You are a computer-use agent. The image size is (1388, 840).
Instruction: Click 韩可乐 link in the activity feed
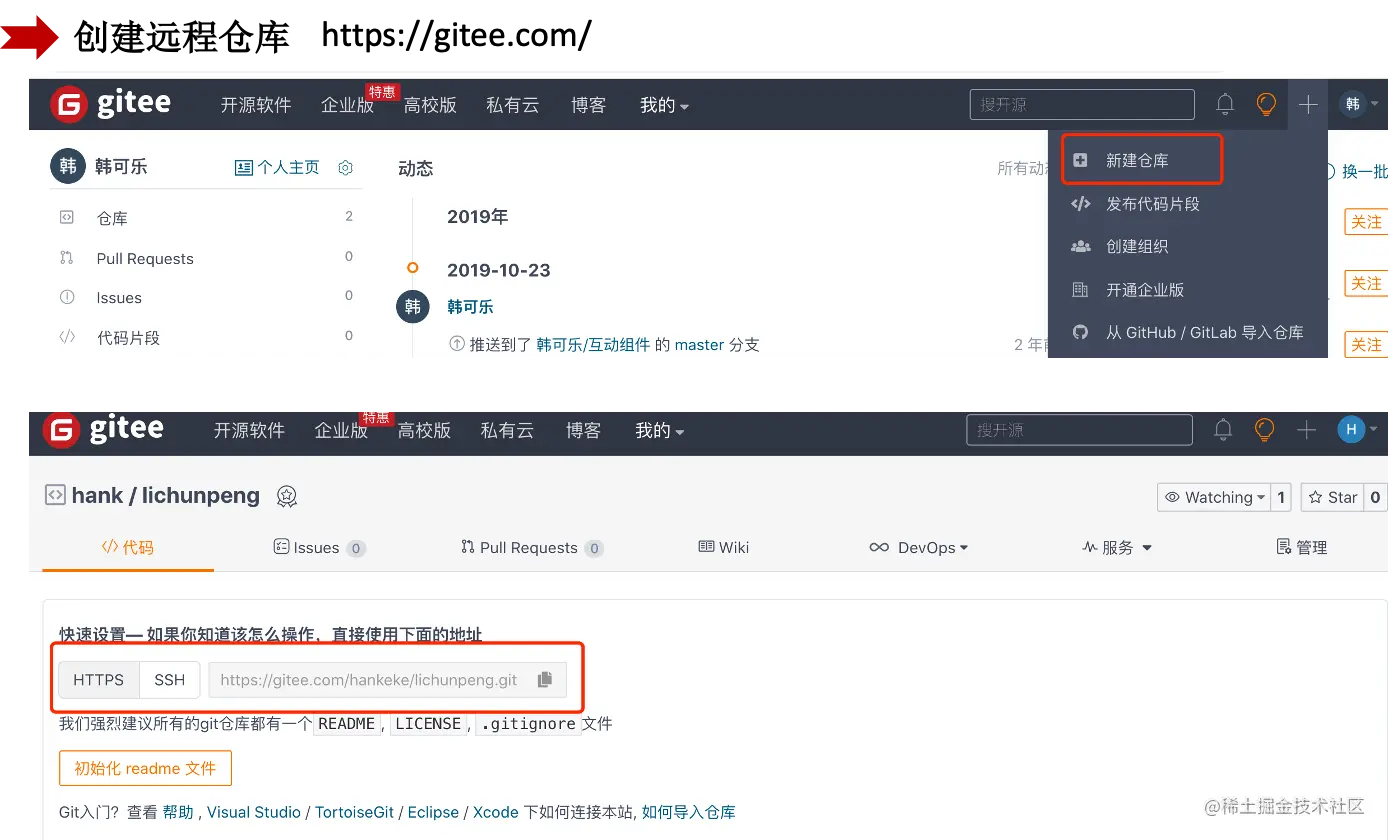(x=470, y=307)
